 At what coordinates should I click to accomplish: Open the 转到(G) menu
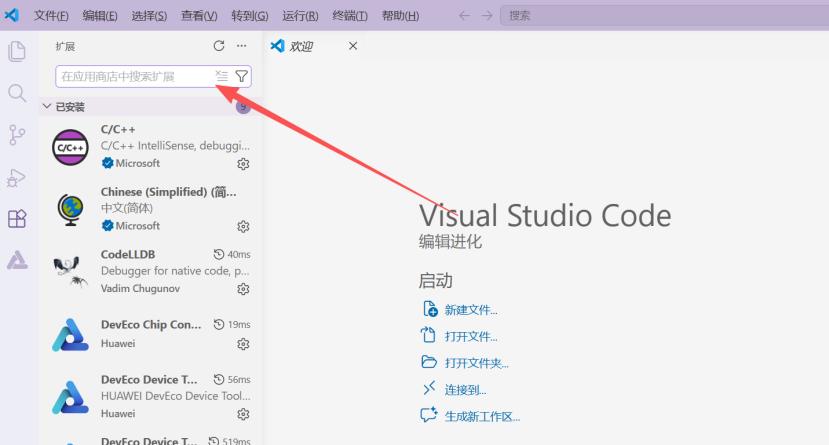coord(250,16)
